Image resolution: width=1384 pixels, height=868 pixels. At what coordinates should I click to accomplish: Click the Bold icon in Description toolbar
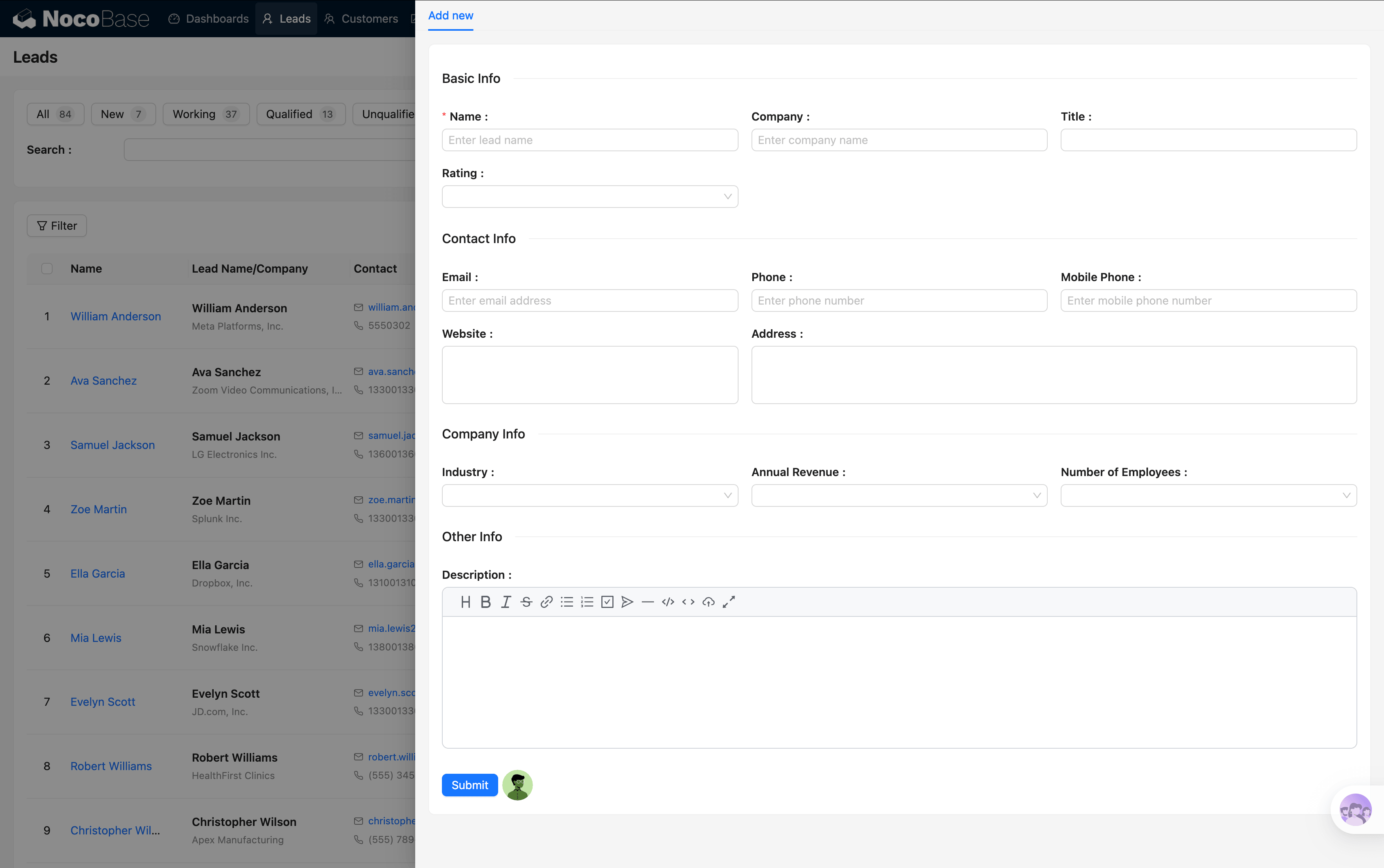click(x=485, y=601)
